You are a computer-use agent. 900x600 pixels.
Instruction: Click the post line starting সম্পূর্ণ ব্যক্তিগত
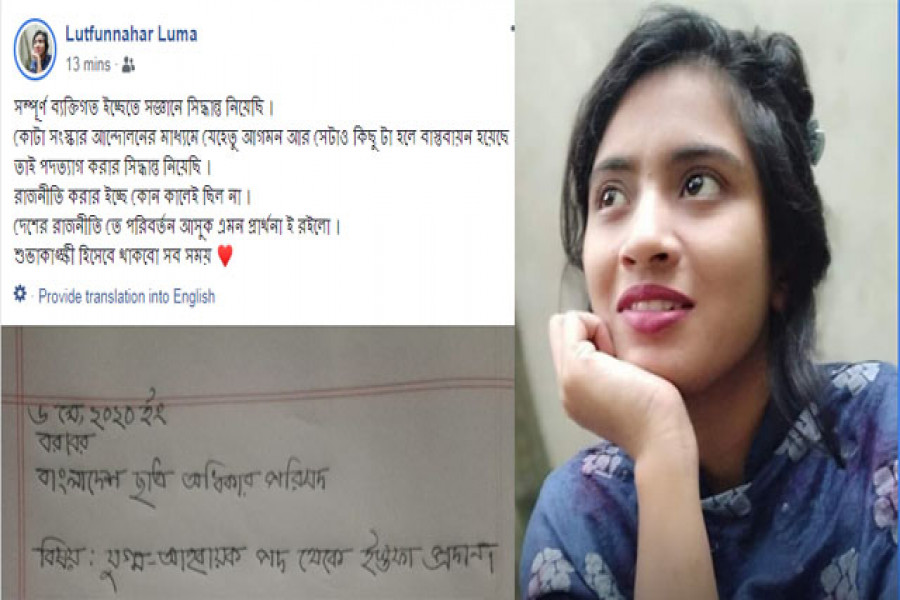(x=144, y=109)
